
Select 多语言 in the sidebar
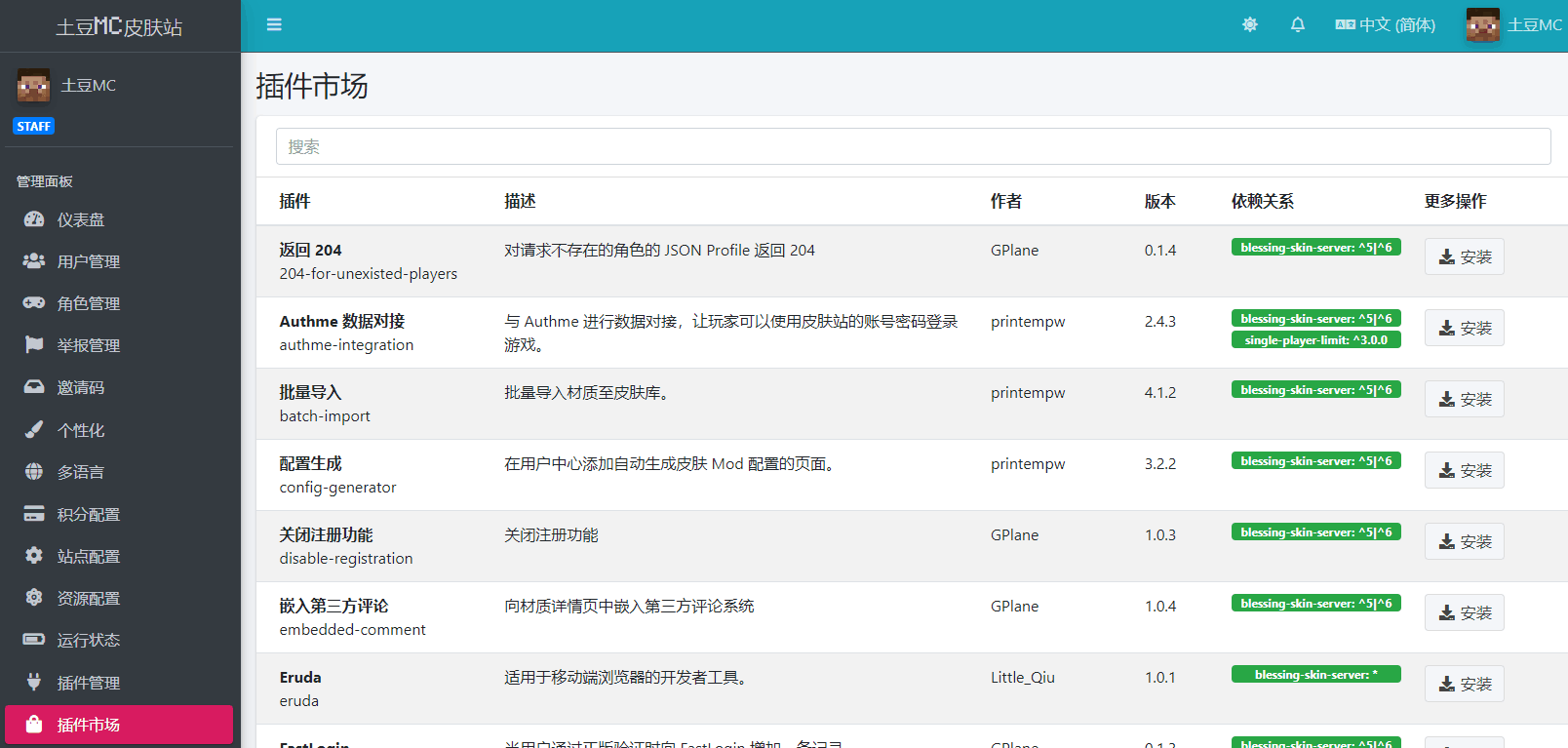[x=119, y=472]
